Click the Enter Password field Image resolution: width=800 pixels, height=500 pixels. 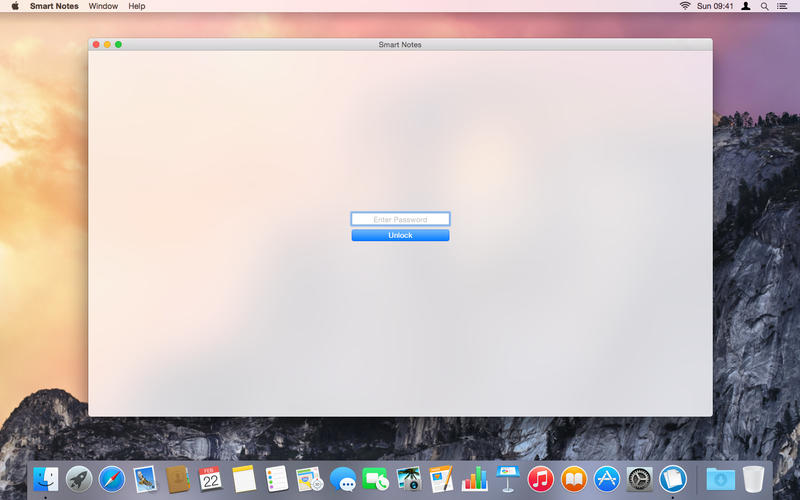[400, 219]
